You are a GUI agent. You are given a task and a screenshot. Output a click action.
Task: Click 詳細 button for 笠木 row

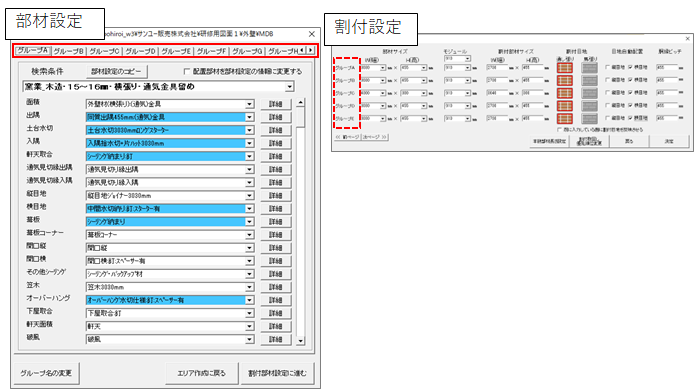click(x=275, y=287)
